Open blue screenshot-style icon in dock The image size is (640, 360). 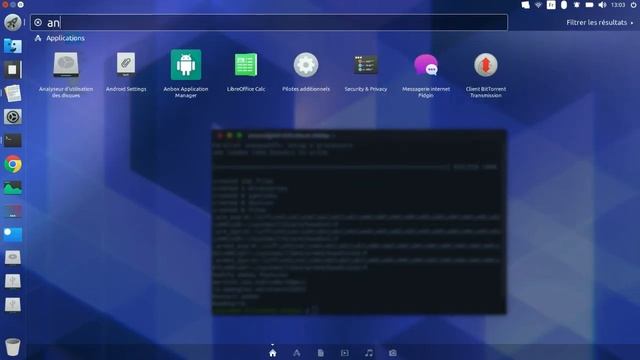coord(13,234)
